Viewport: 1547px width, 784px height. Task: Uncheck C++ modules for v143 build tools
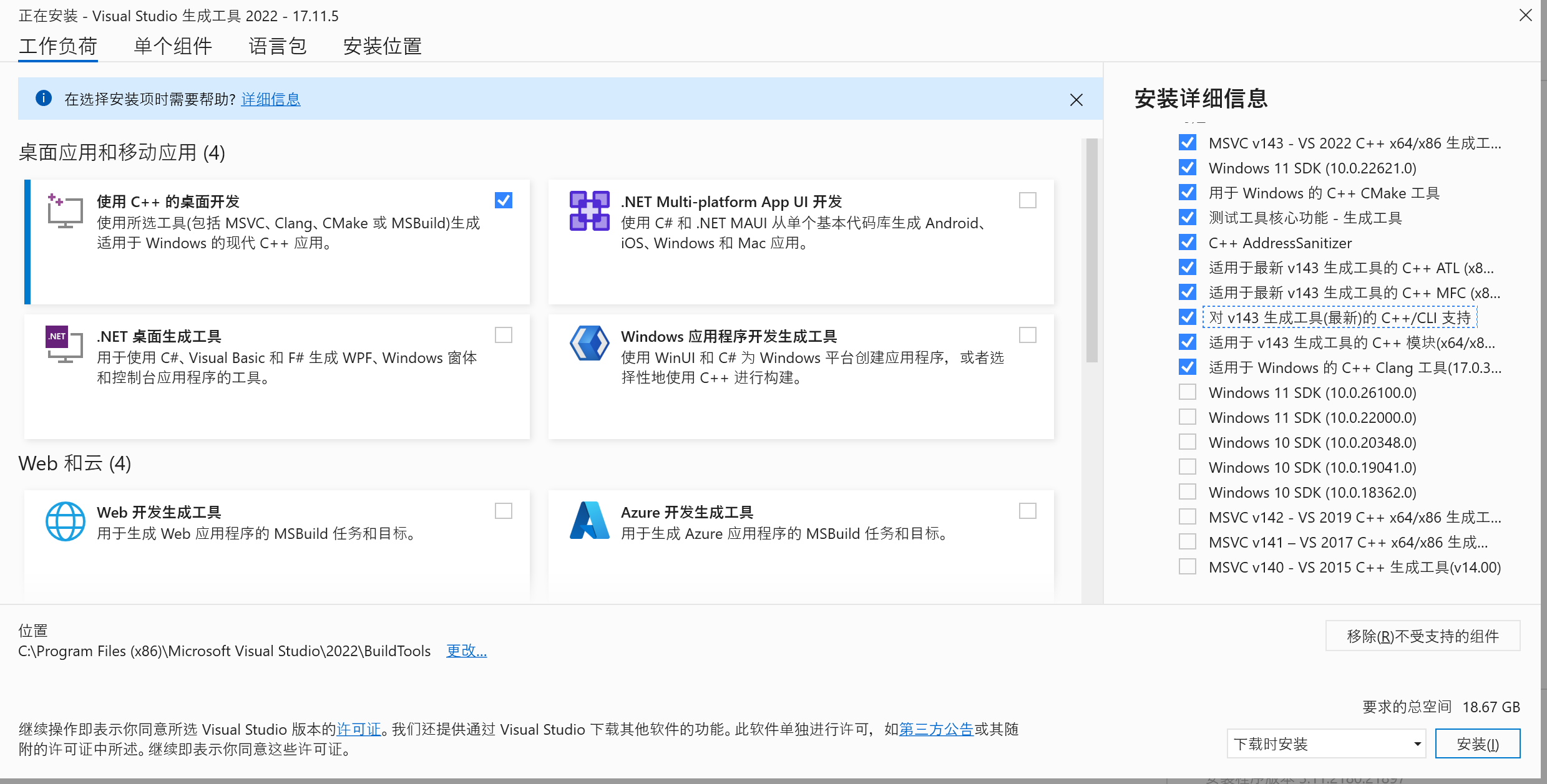[1188, 342]
